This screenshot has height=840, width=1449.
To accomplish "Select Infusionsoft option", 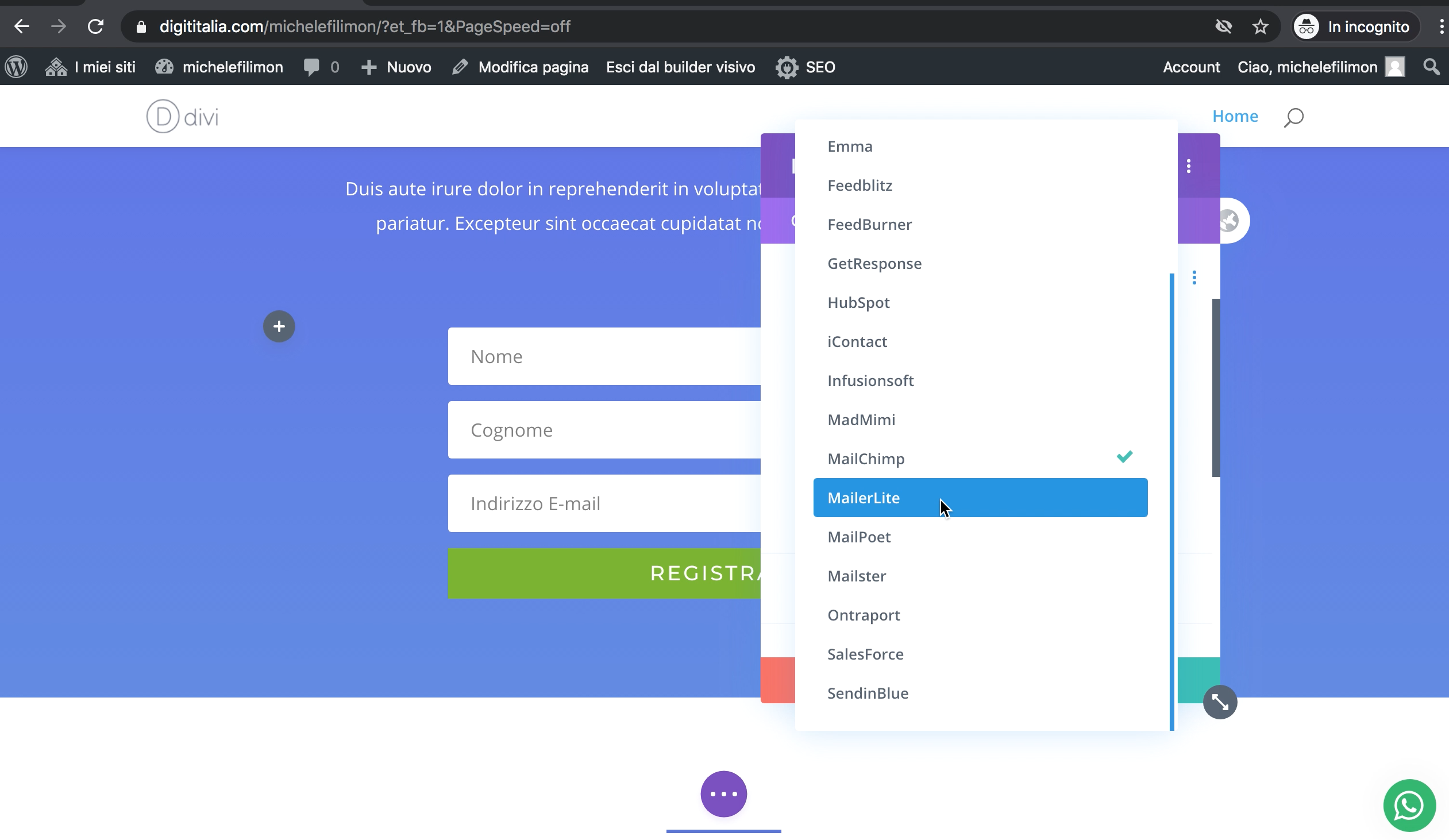I will (980, 380).
